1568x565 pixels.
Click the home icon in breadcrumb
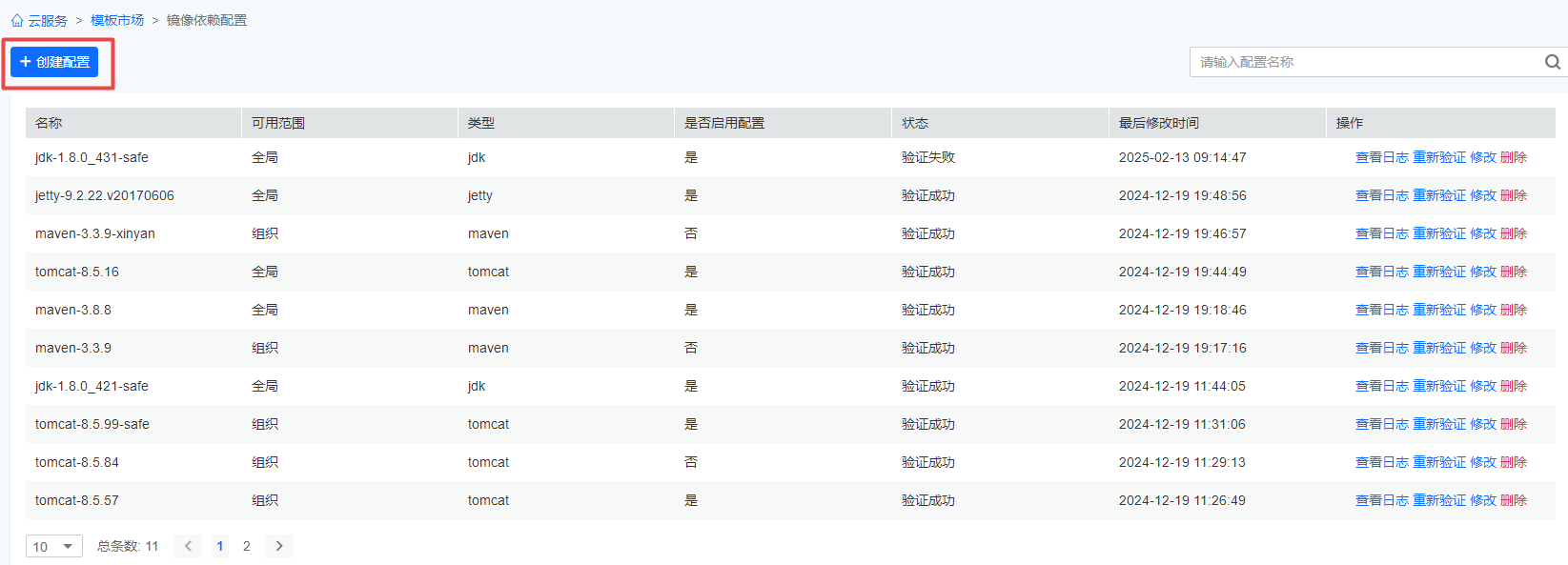click(x=17, y=20)
